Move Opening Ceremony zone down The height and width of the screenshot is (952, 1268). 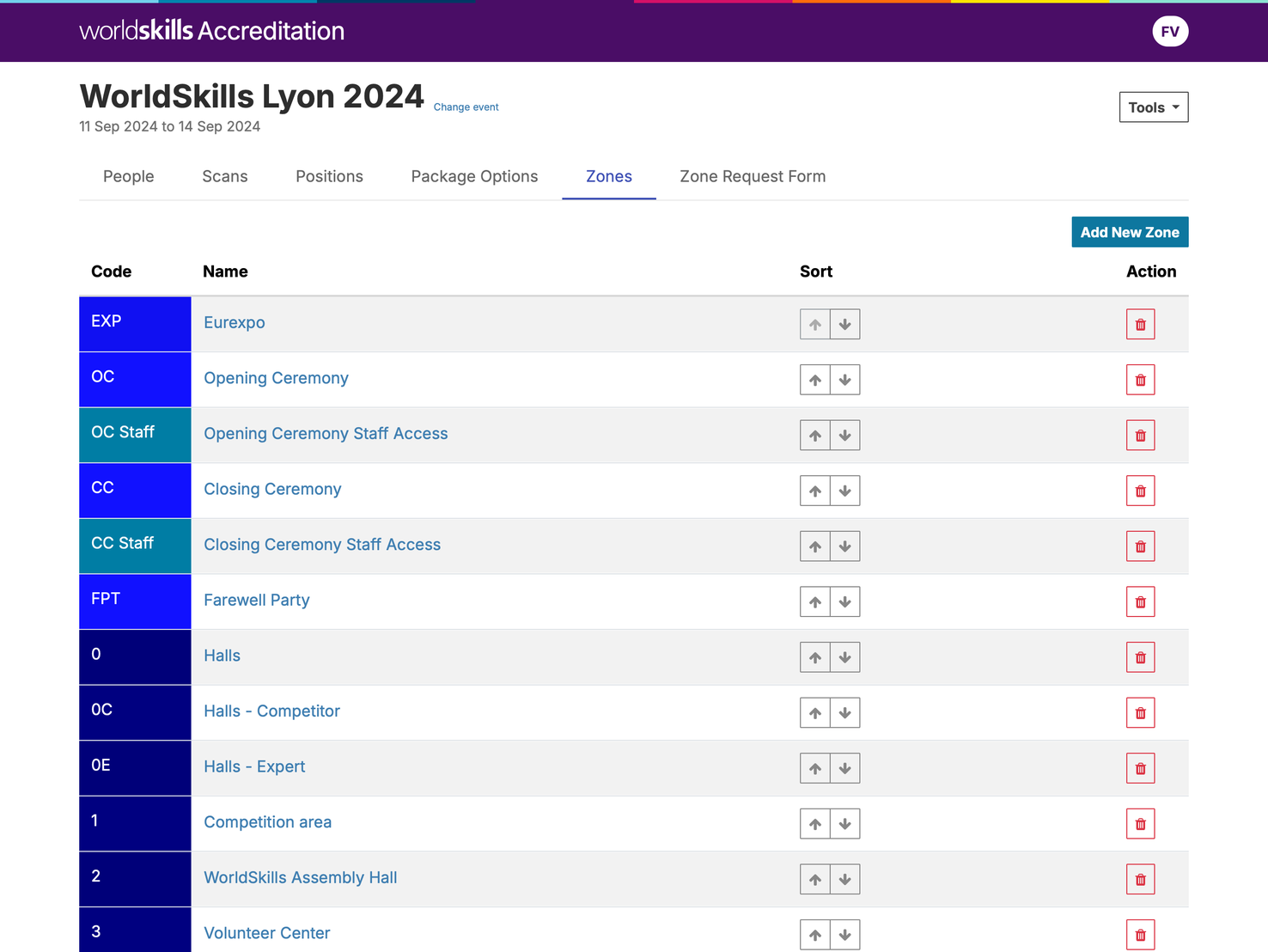pyautogui.click(x=845, y=380)
